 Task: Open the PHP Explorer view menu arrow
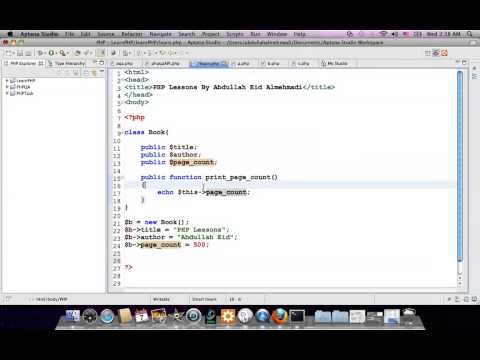102,71
